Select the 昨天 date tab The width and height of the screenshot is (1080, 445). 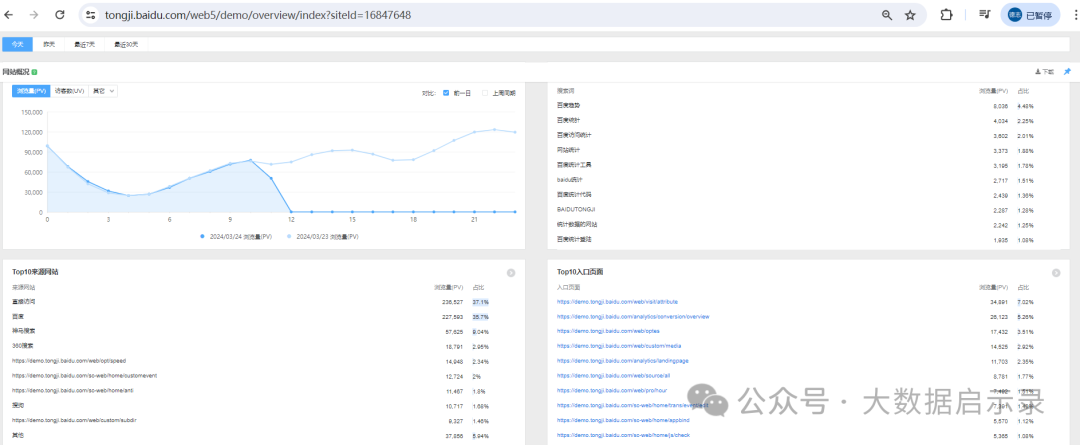(x=49, y=44)
